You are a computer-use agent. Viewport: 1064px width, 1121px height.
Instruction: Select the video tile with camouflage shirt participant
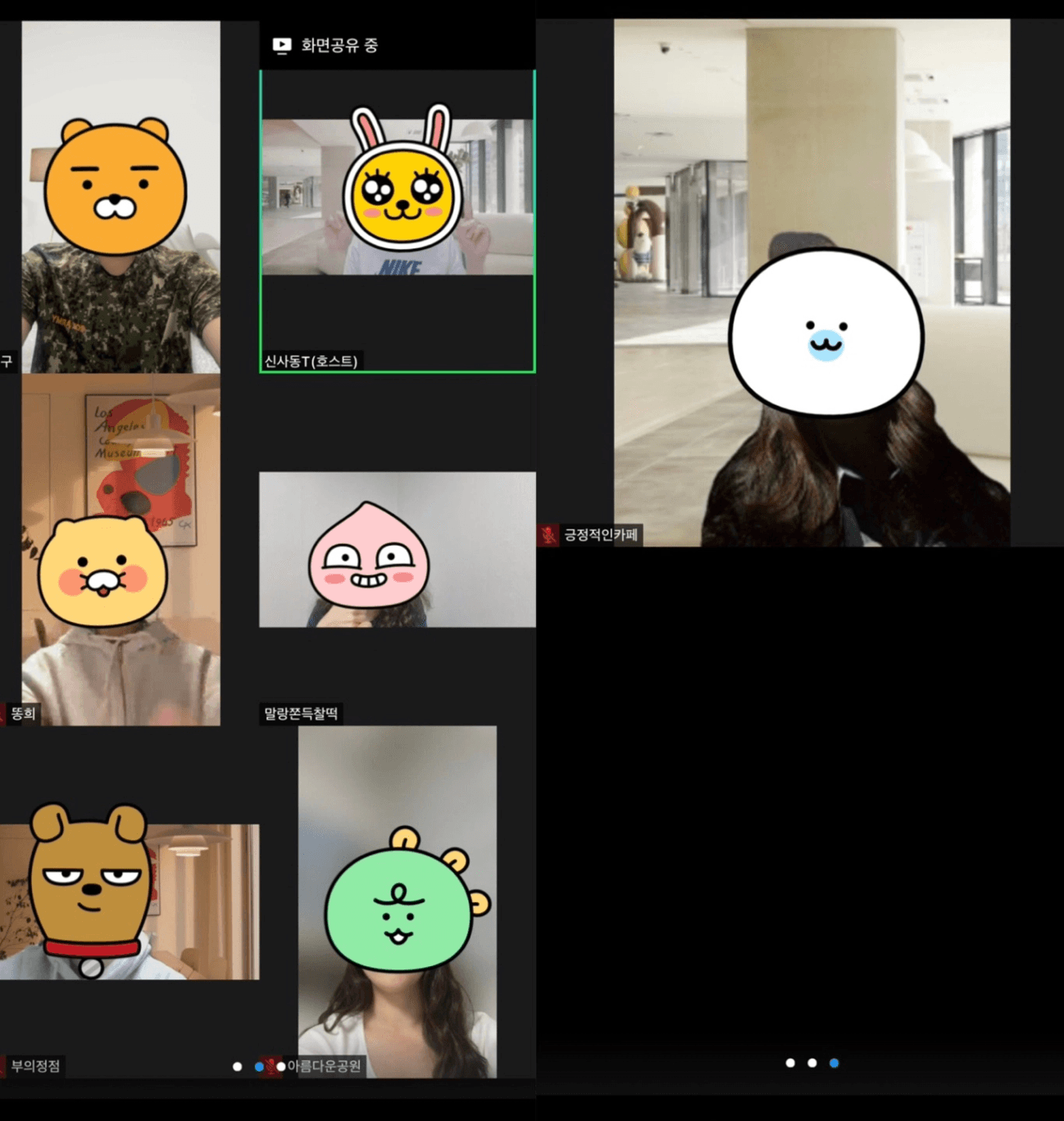(x=120, y=197)
